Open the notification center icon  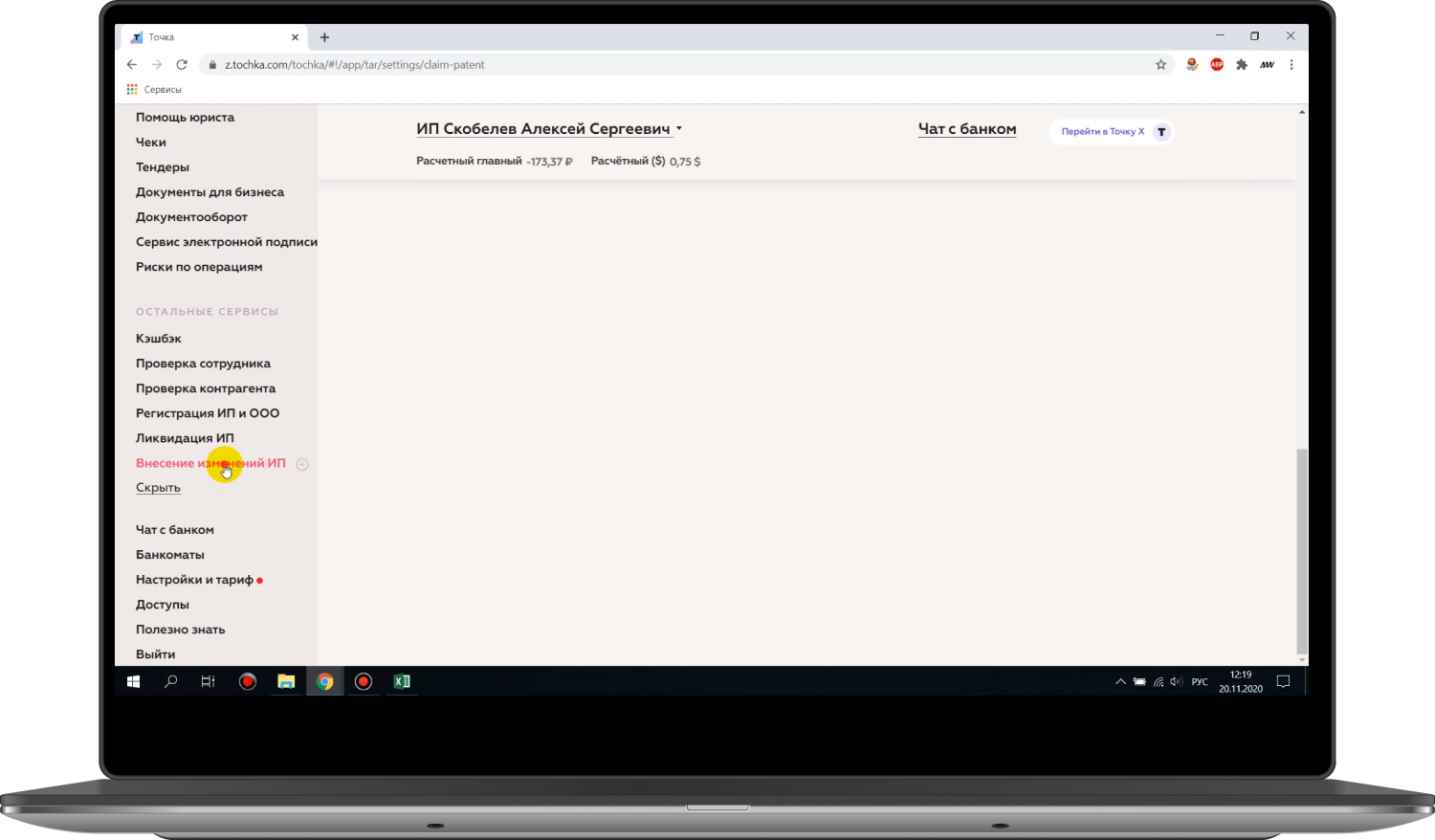pos(1284,681)
